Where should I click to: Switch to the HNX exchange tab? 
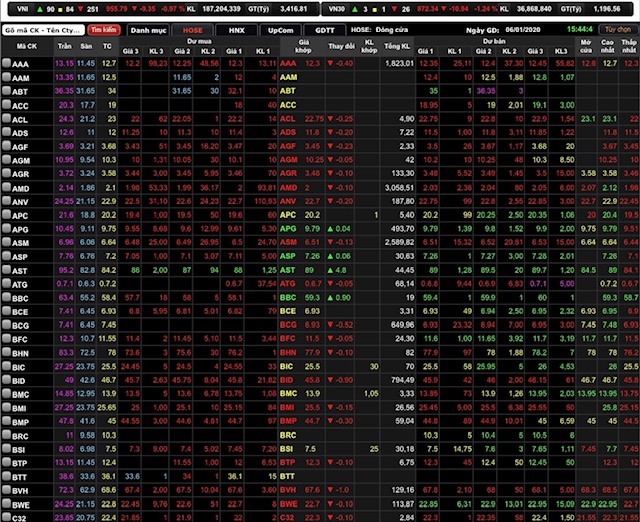(235, 30)
